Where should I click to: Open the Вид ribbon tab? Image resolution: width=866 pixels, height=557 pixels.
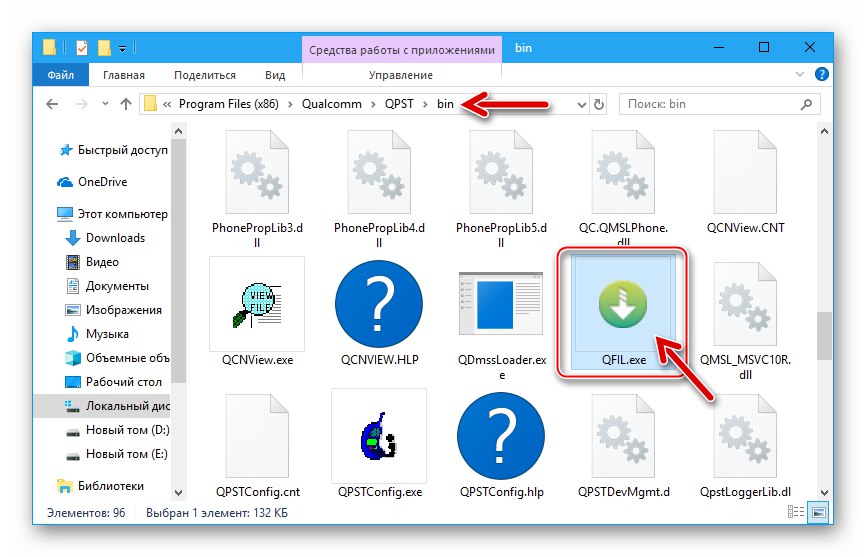click(275, 75)
